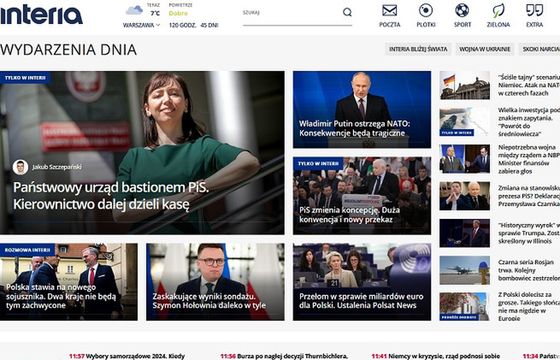Open 11:41 Niemcy w kryzysie ticker item
The height and width of the screenshot is (360, 560).
pyautogui.click(x=436, y=356)
